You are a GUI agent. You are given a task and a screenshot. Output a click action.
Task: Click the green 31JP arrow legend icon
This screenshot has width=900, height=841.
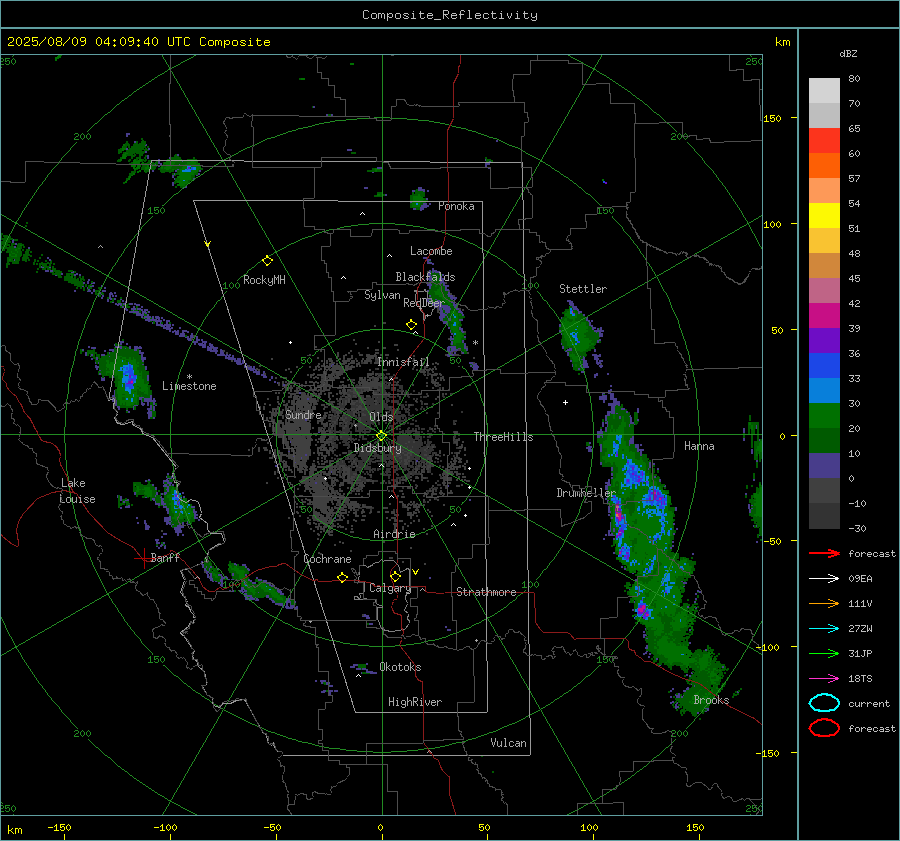824,653
